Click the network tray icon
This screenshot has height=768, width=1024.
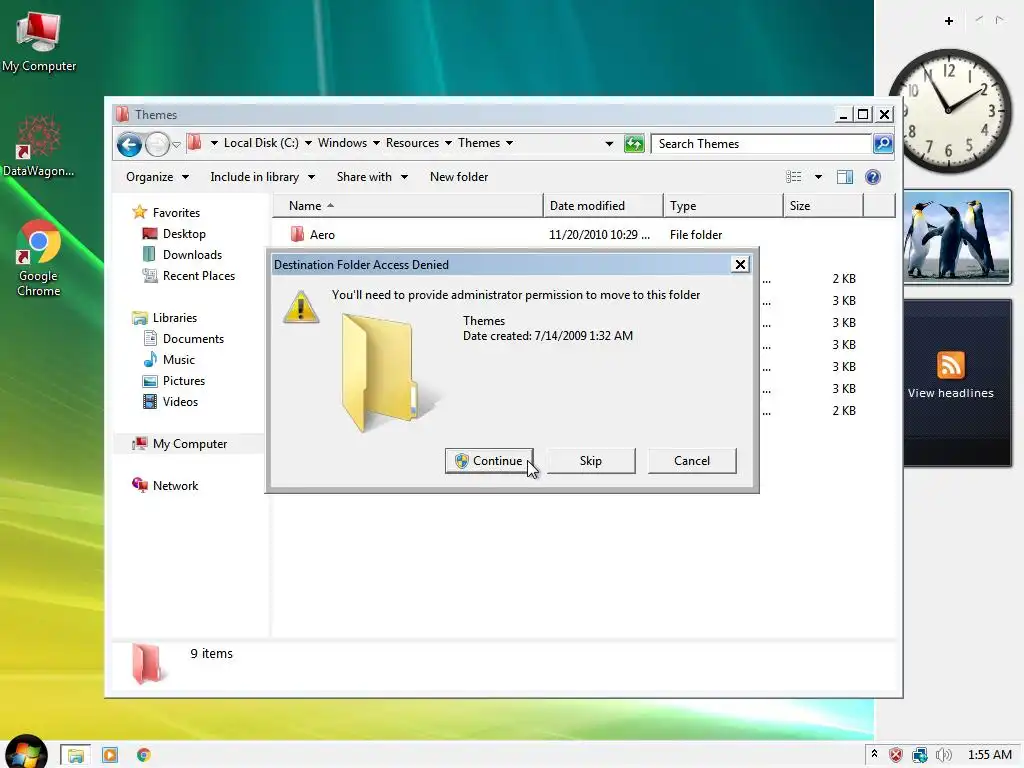pos(920,755)
